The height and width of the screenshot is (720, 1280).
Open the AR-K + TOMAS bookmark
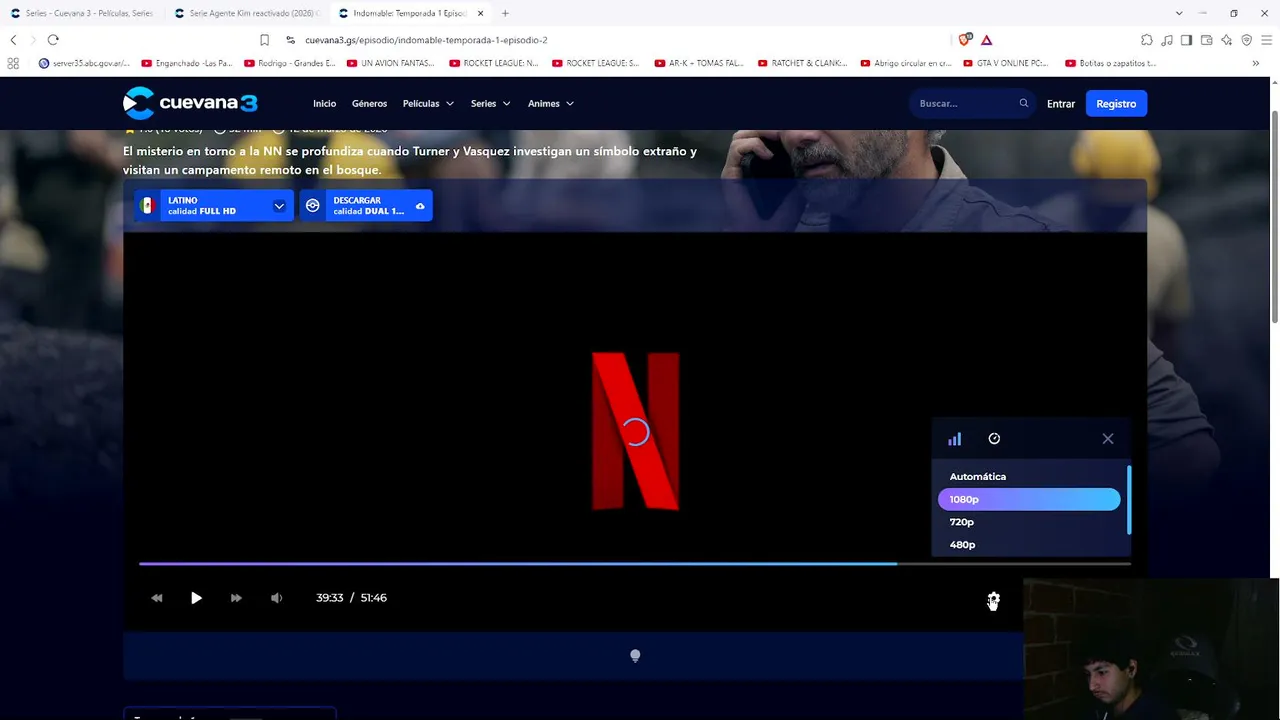(x=699, y=63)
